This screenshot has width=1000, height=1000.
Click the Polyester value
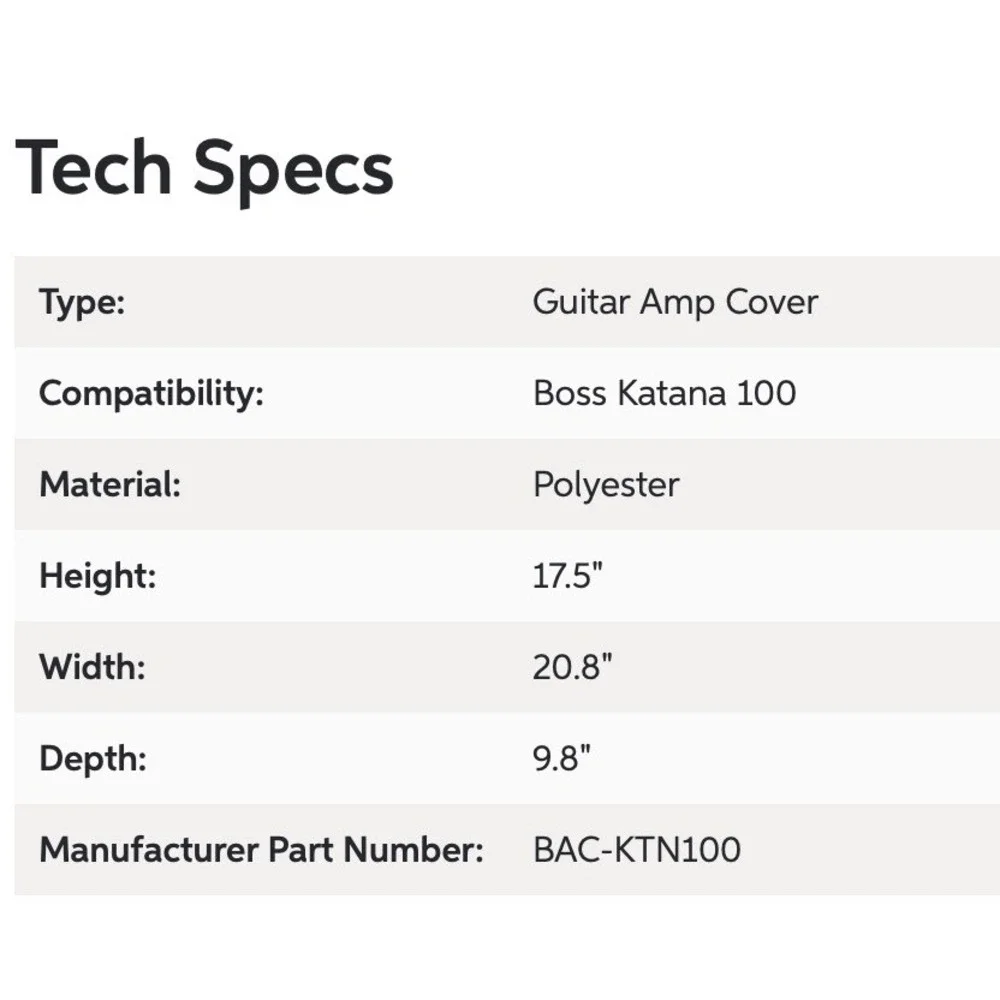(606, 486)
